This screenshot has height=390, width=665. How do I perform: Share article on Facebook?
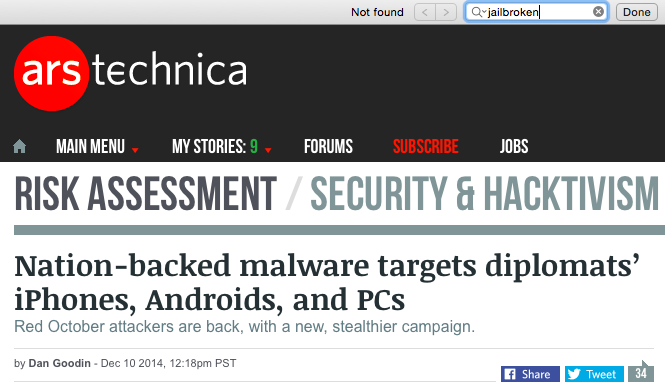[x=530, y=374]
